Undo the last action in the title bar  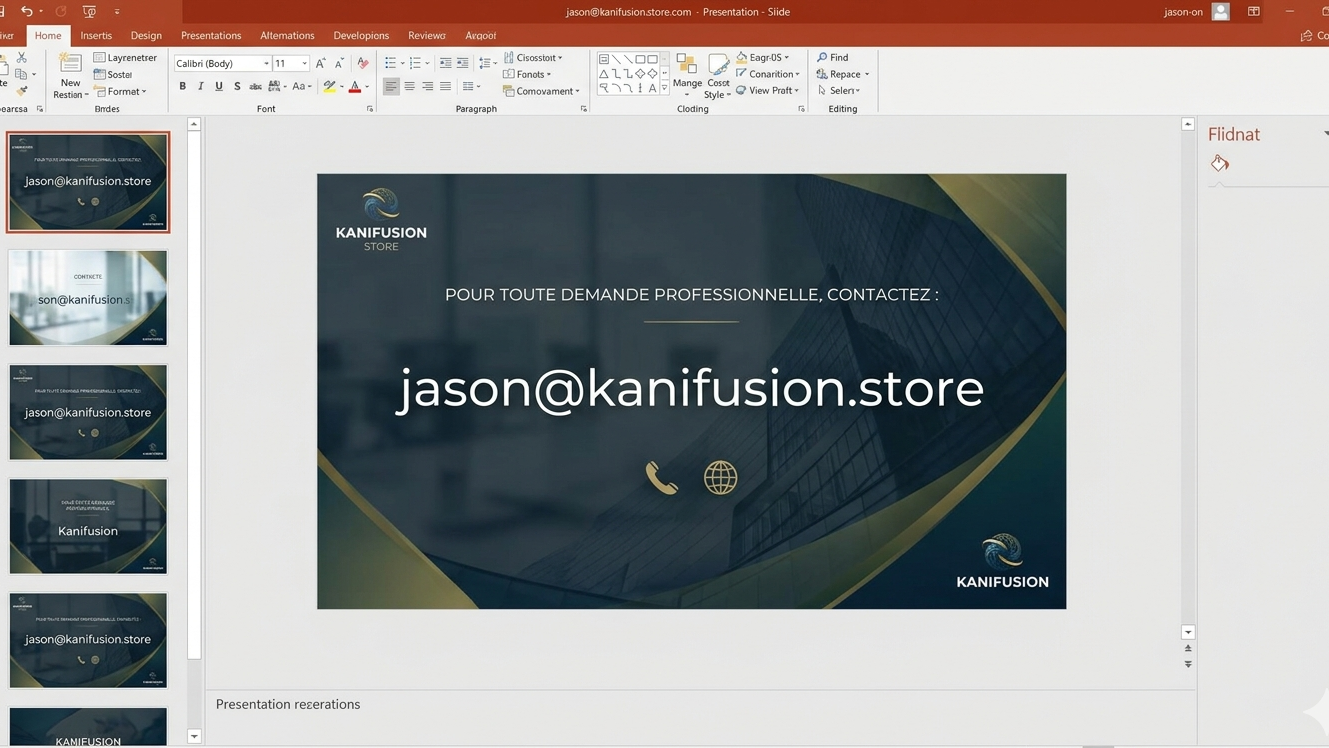click(27, 11)
